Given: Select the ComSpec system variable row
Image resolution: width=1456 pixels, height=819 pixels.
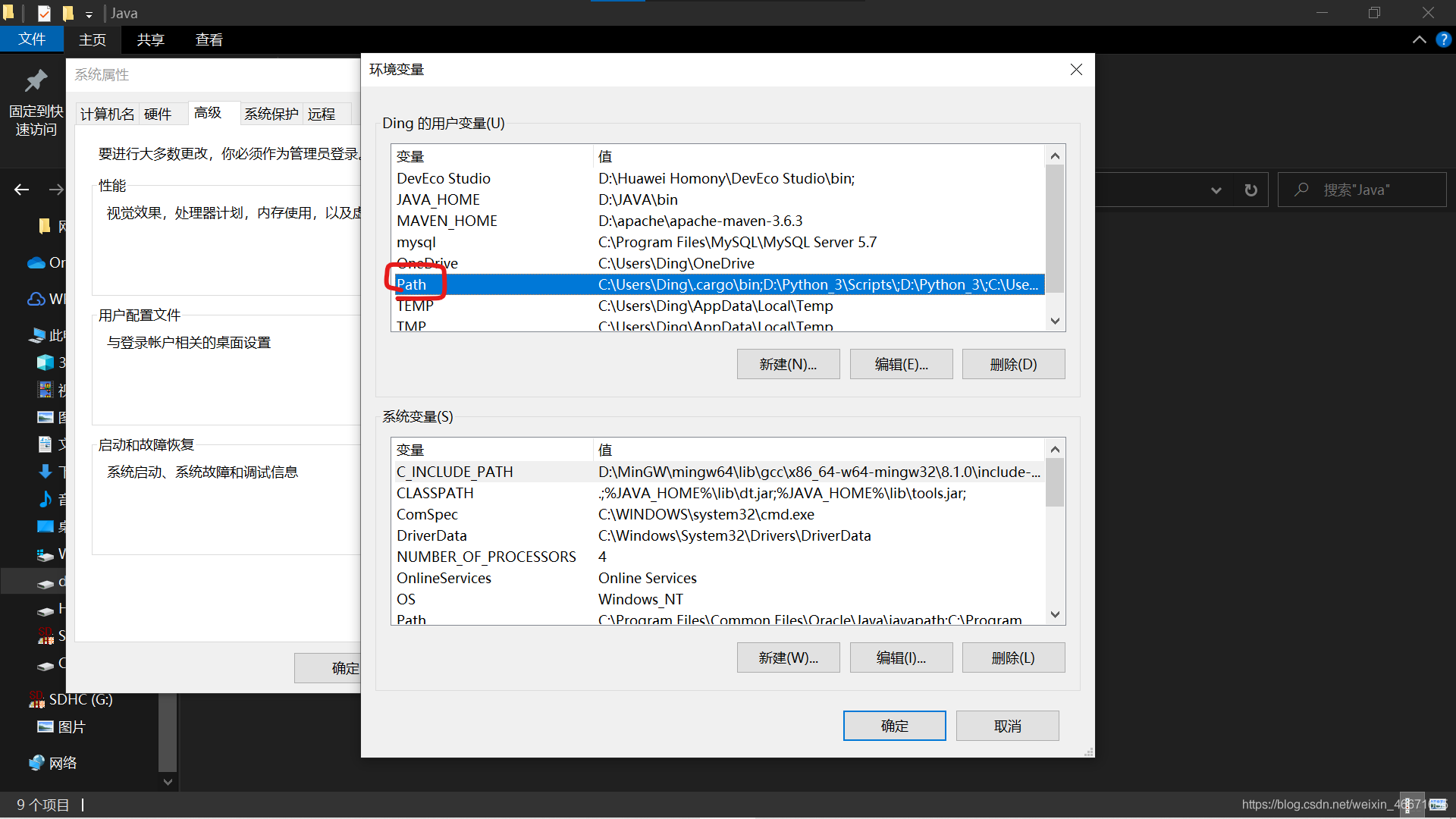Looking at the screenshot, I should click(x=718, y=514).
